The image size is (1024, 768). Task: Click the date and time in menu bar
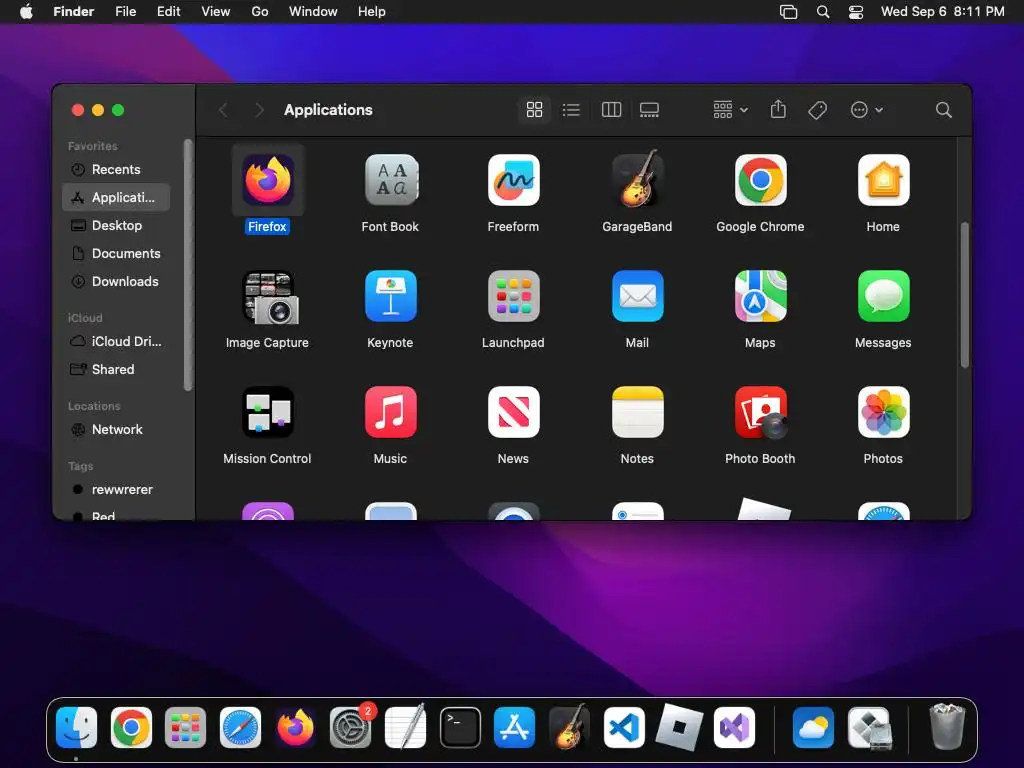(x=942, y=12)
